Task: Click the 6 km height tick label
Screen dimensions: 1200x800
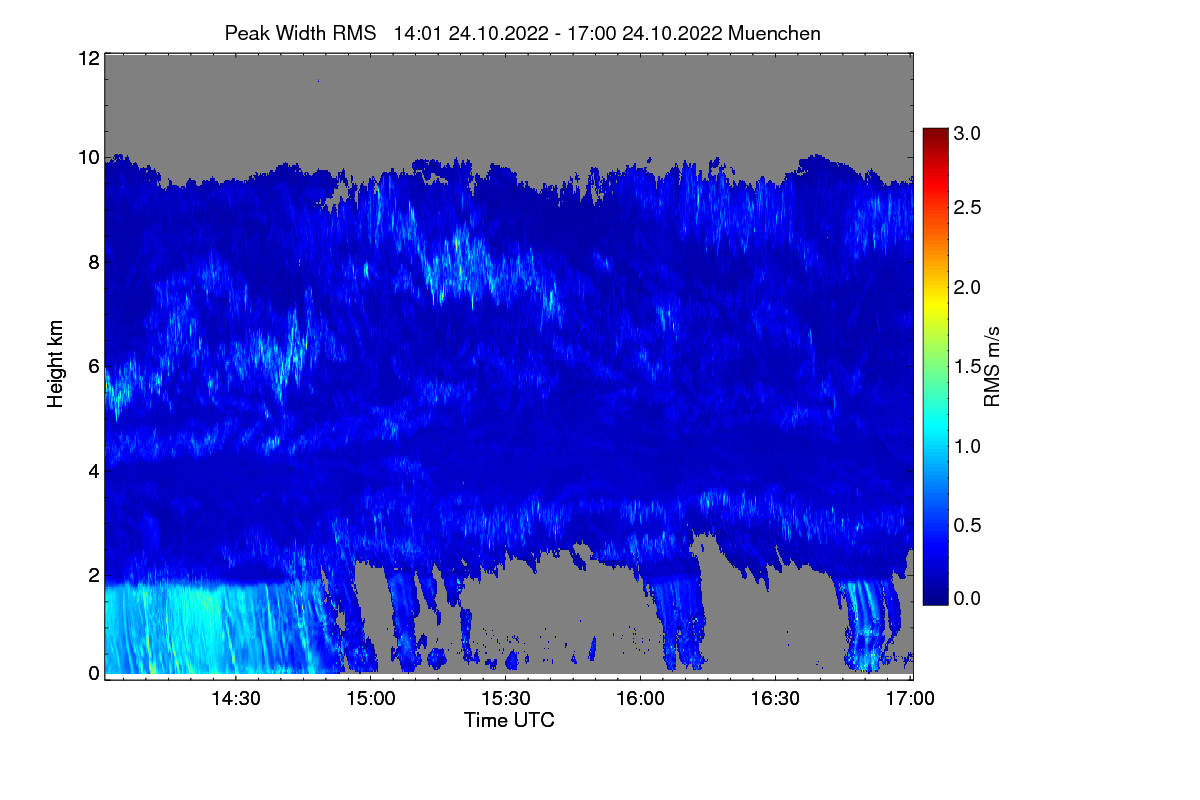Action: 93,366
